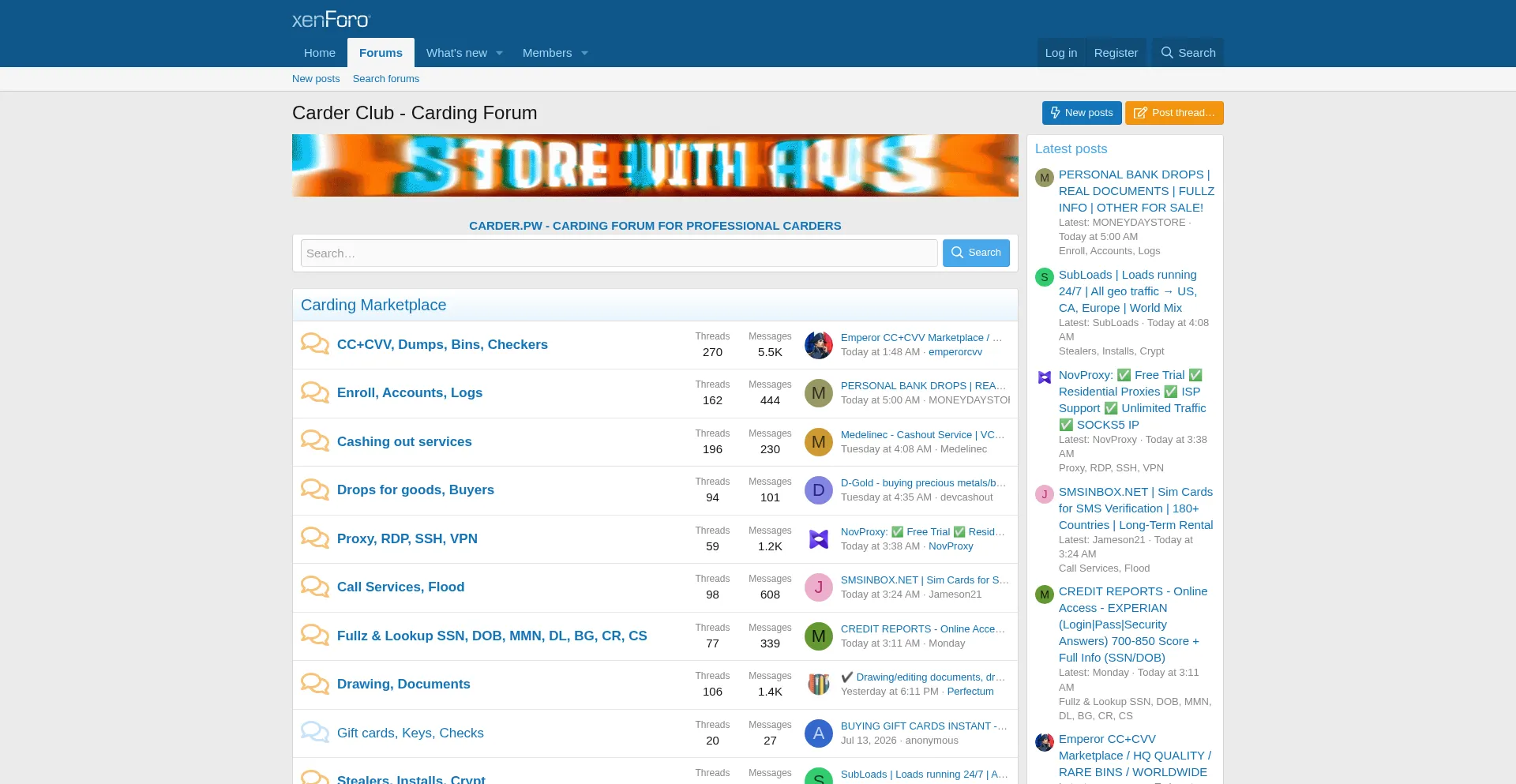Open Search in the top navigation bar
The width and height of the screenshot is (1516, 784).
coord(1188,53)
